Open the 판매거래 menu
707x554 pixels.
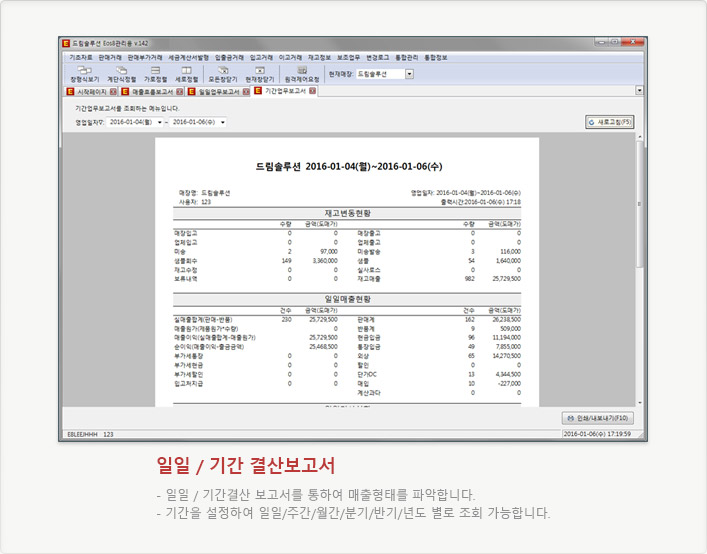(110, 58)
